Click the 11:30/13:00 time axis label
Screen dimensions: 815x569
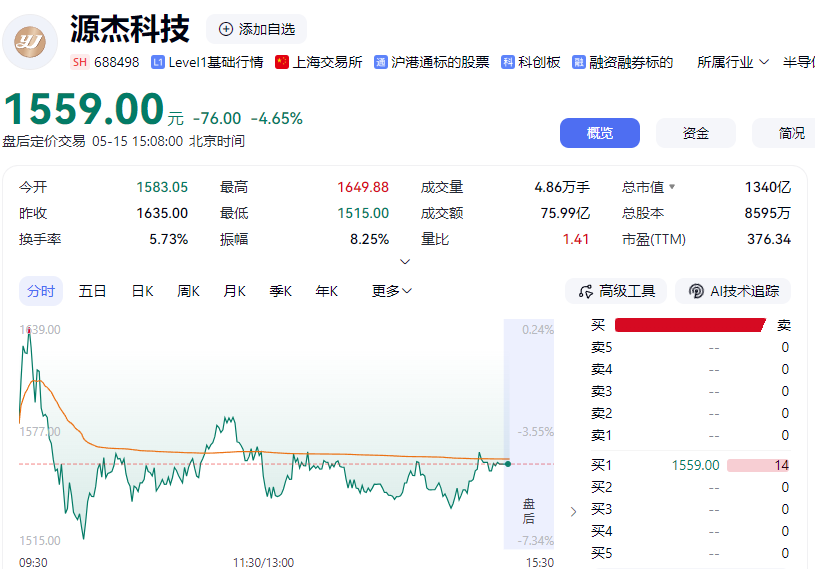point(263,562)
